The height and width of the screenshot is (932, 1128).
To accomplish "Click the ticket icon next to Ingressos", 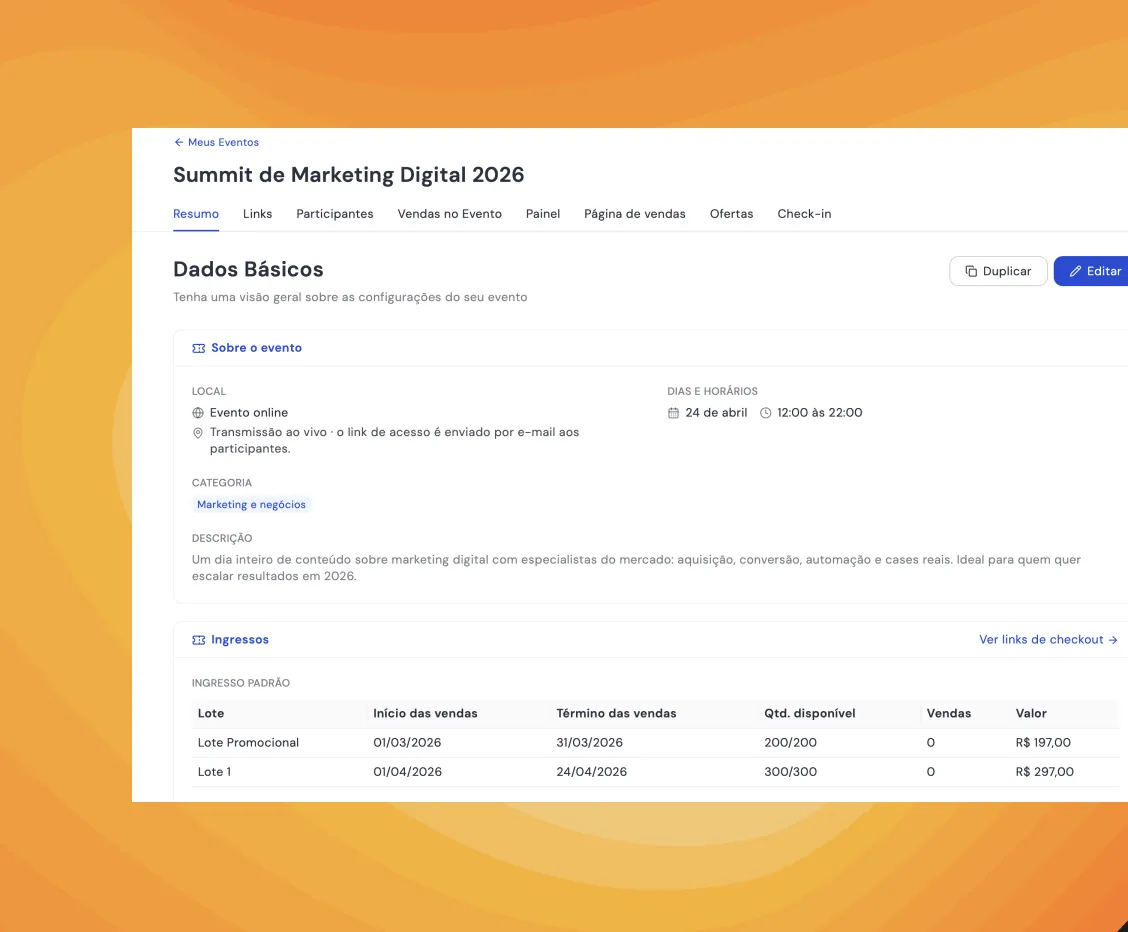I will click(199, 640).
